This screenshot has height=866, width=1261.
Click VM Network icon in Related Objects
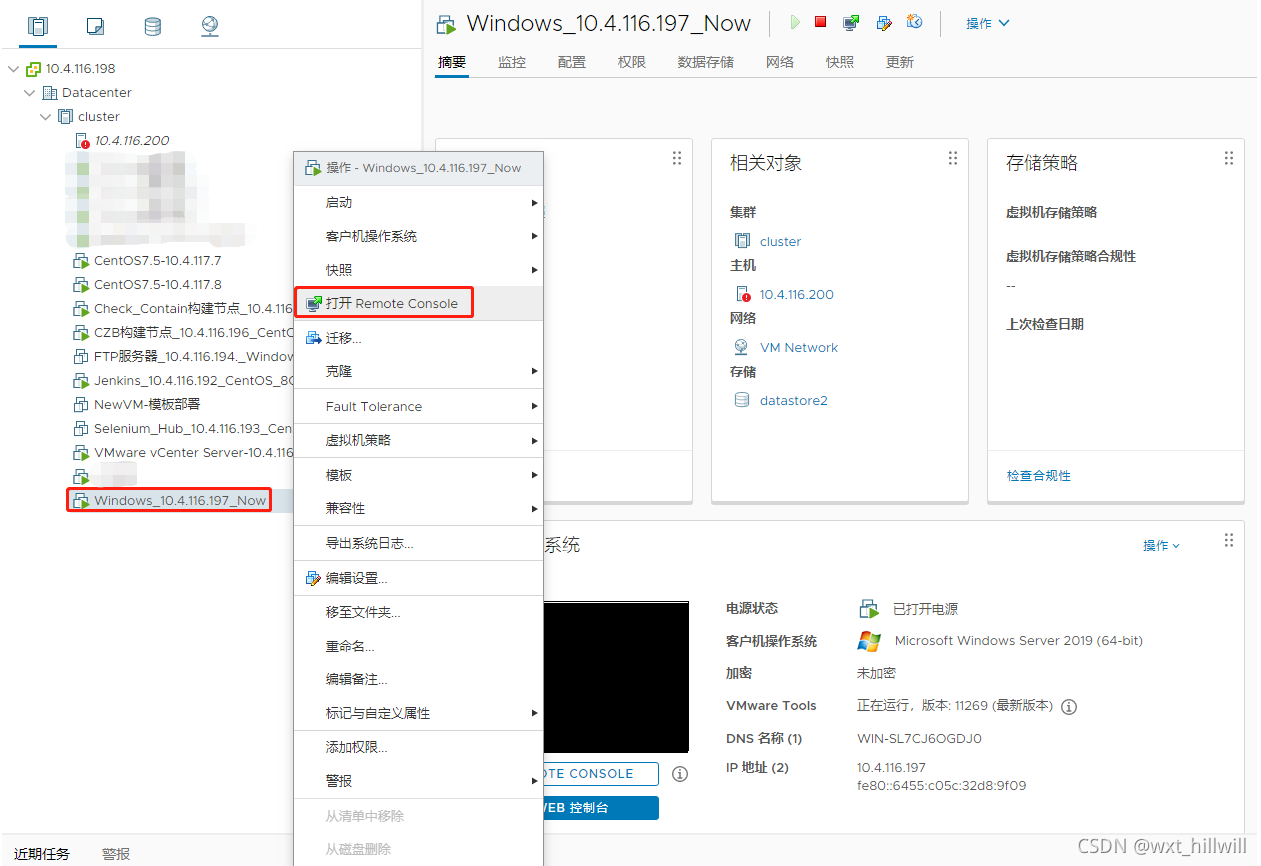[x=742, y=347]
